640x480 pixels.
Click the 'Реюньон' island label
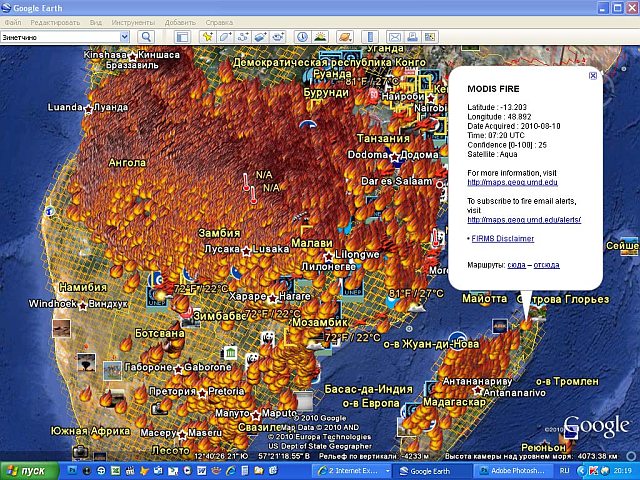[x=544, y=447]
